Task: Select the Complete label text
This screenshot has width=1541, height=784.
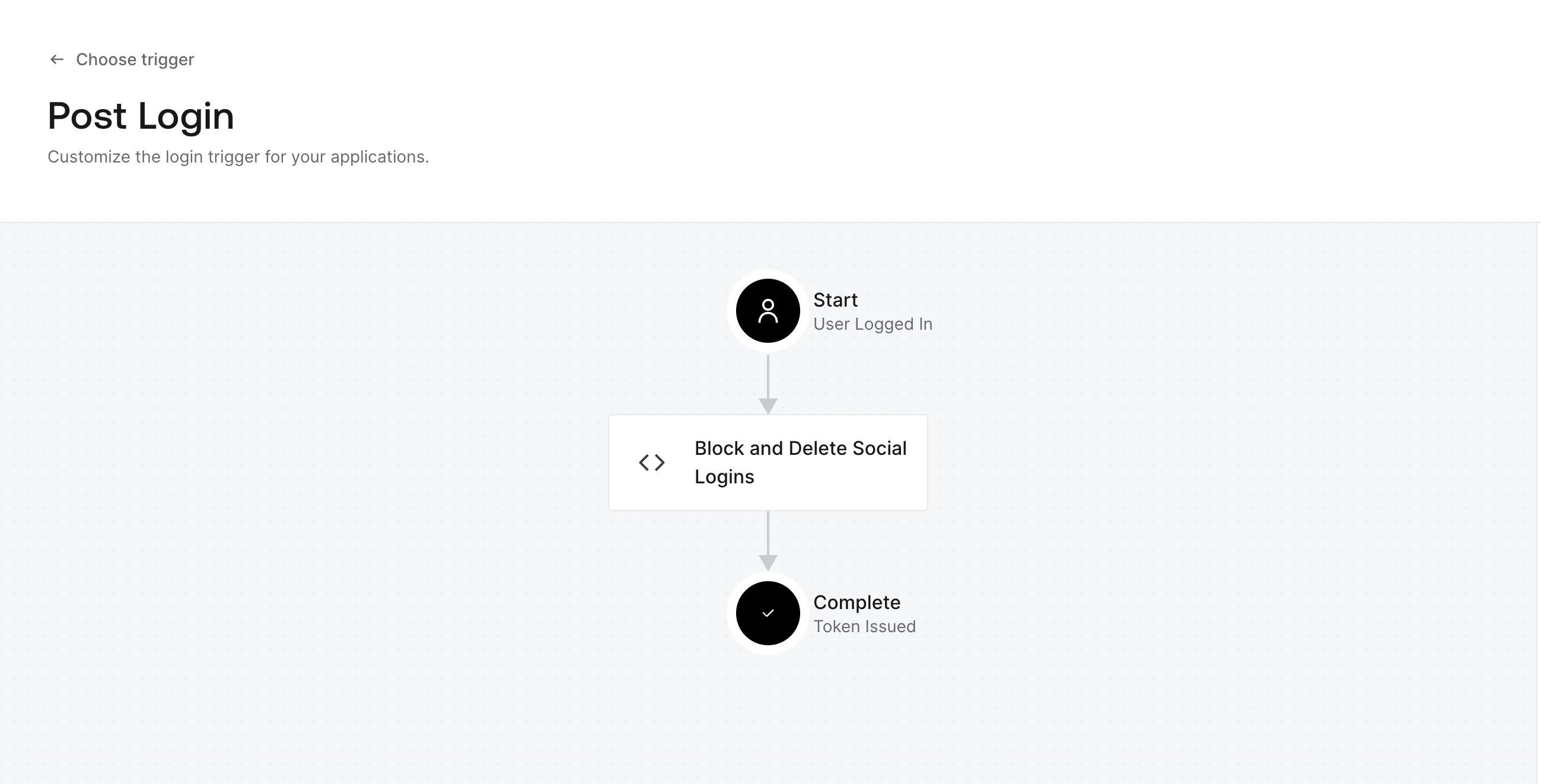Action: click(x=857, y=603)
